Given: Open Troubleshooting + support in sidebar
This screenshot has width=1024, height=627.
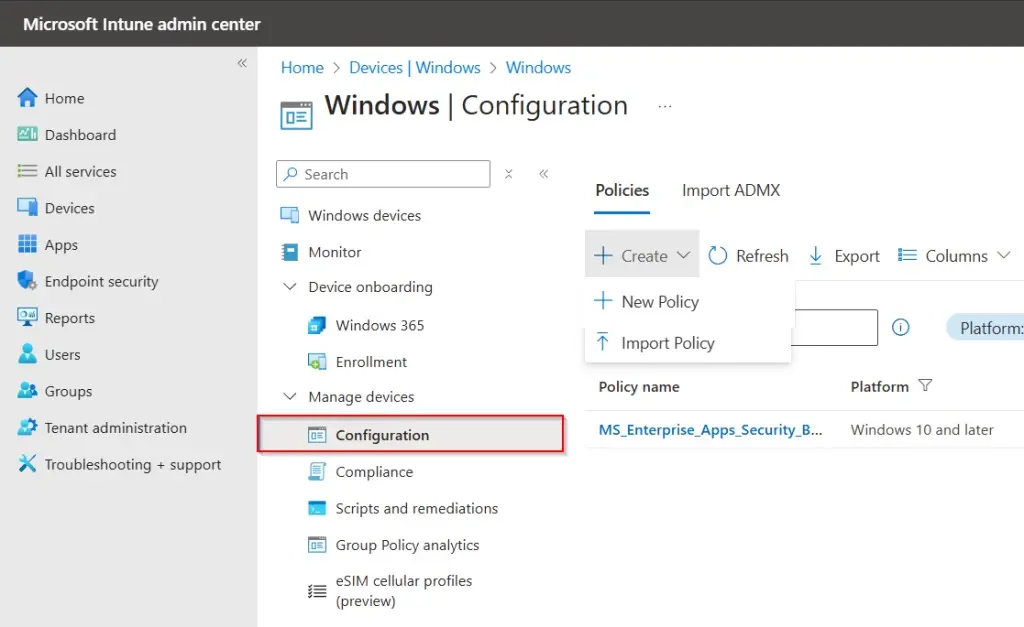Looking at the screenshot, I should [x=132, y=465].
